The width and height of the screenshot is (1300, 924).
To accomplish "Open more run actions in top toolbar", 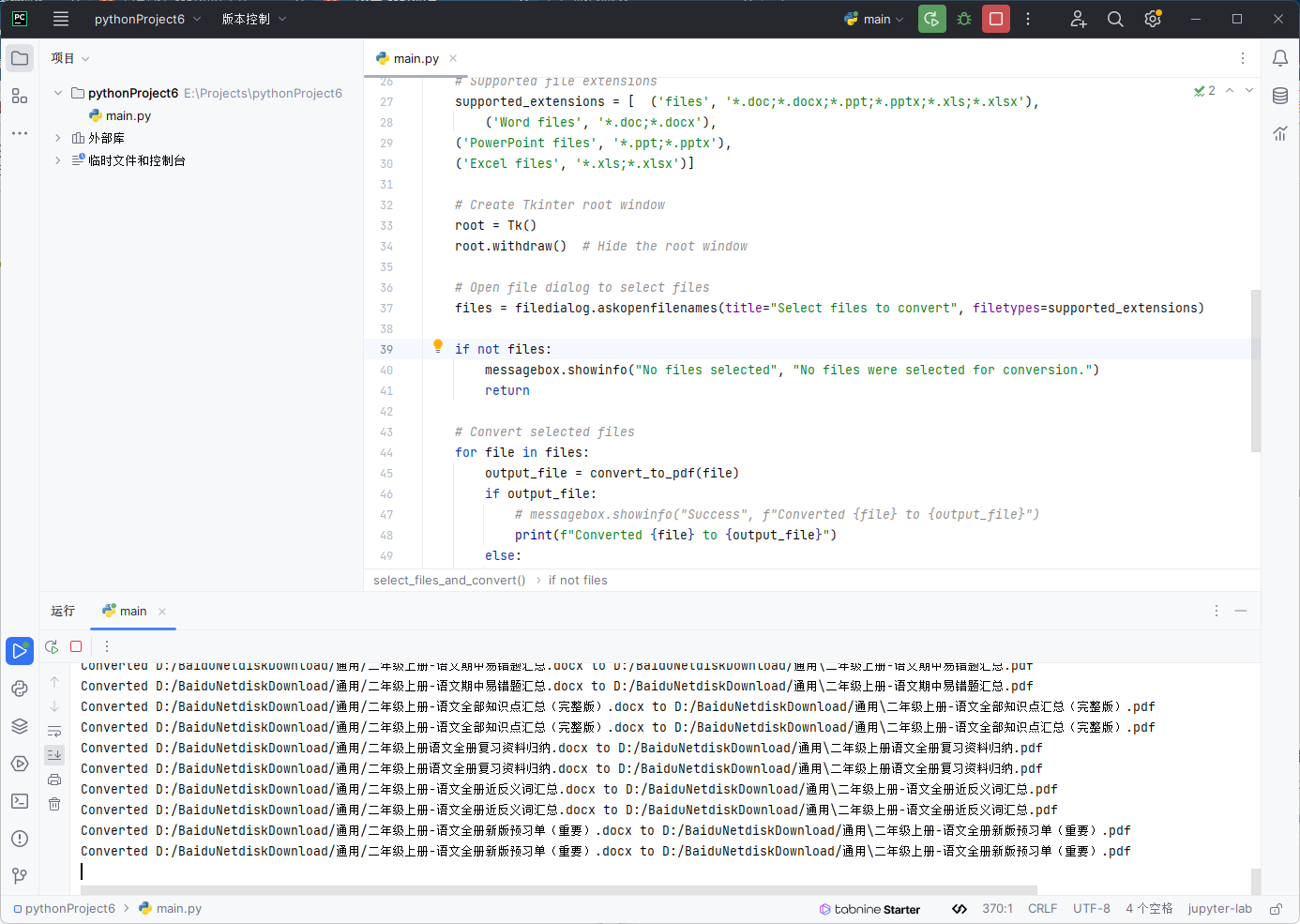I will [x=1028, y=19].
